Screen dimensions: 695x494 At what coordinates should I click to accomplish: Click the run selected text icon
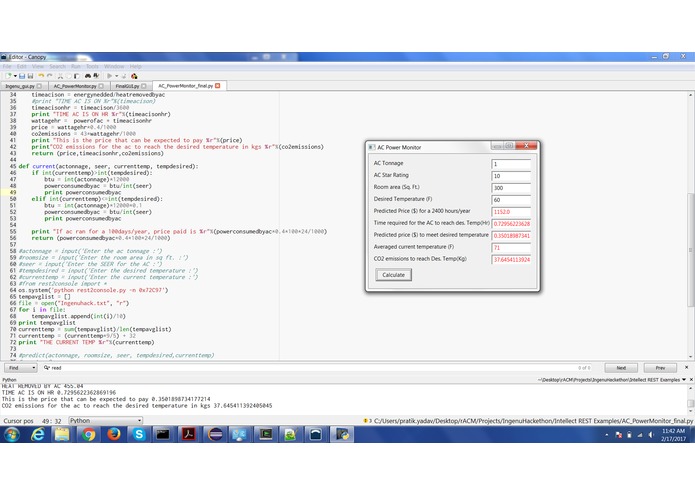tap(124, 76)
